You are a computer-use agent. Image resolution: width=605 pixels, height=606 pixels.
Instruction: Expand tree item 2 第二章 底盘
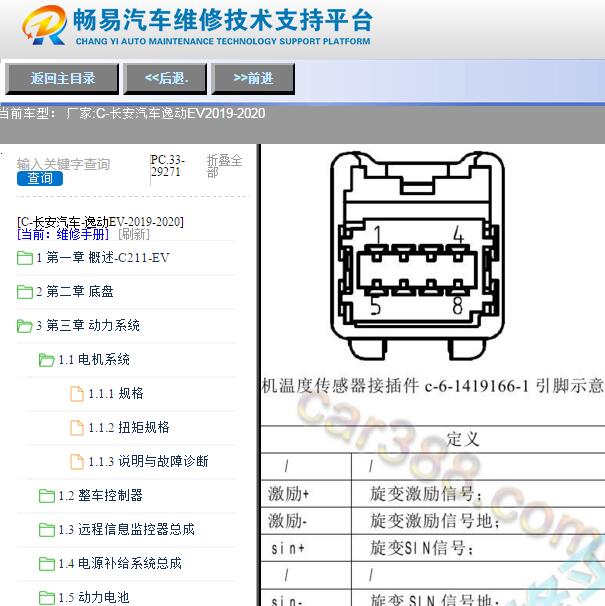coord(75,292)
